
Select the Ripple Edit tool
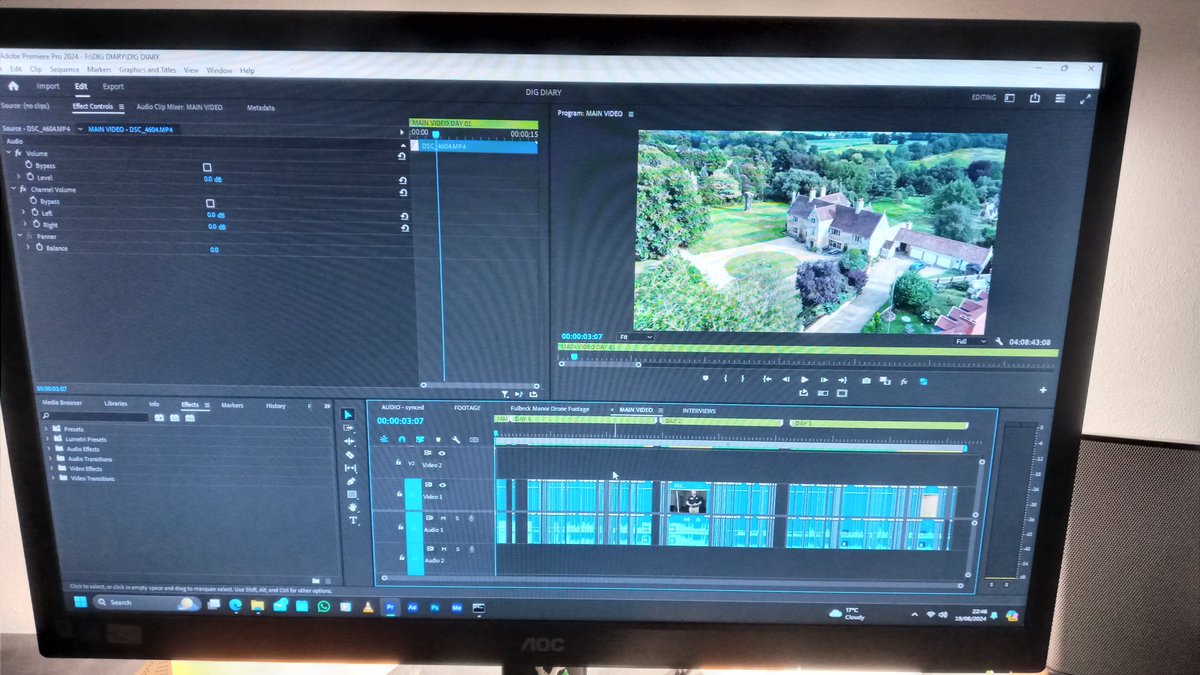tap(349, 441)
